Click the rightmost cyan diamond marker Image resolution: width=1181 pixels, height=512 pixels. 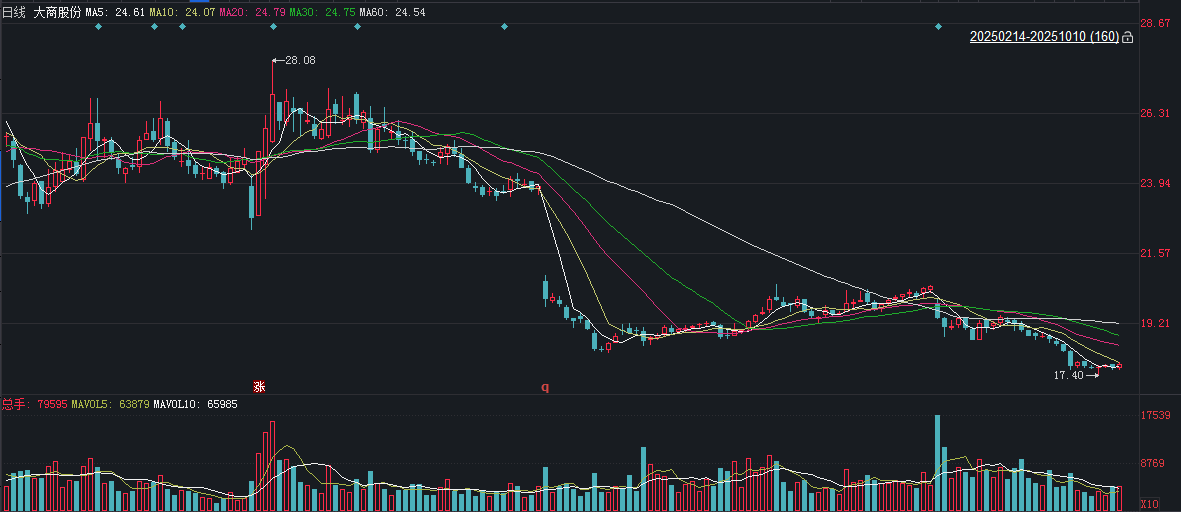[x=938, y=26]
